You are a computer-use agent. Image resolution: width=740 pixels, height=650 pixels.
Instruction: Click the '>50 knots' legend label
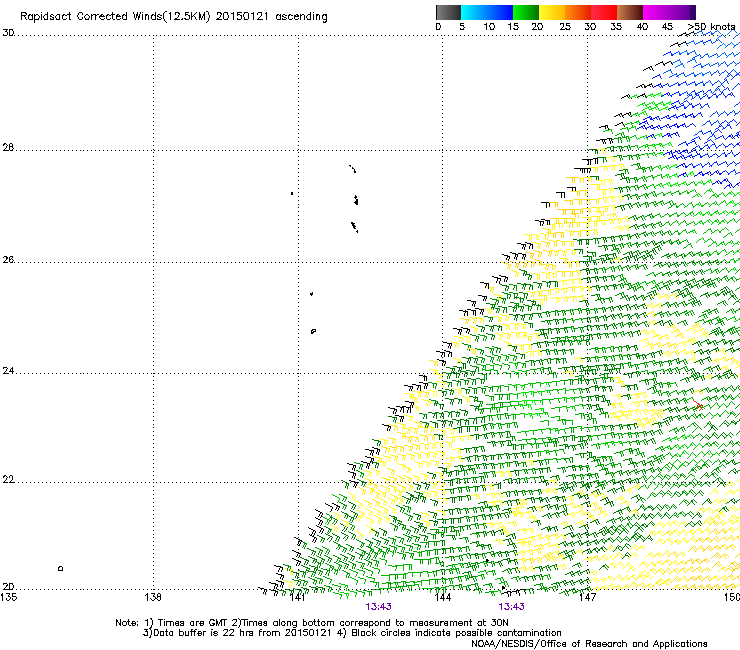click(711, 27)
